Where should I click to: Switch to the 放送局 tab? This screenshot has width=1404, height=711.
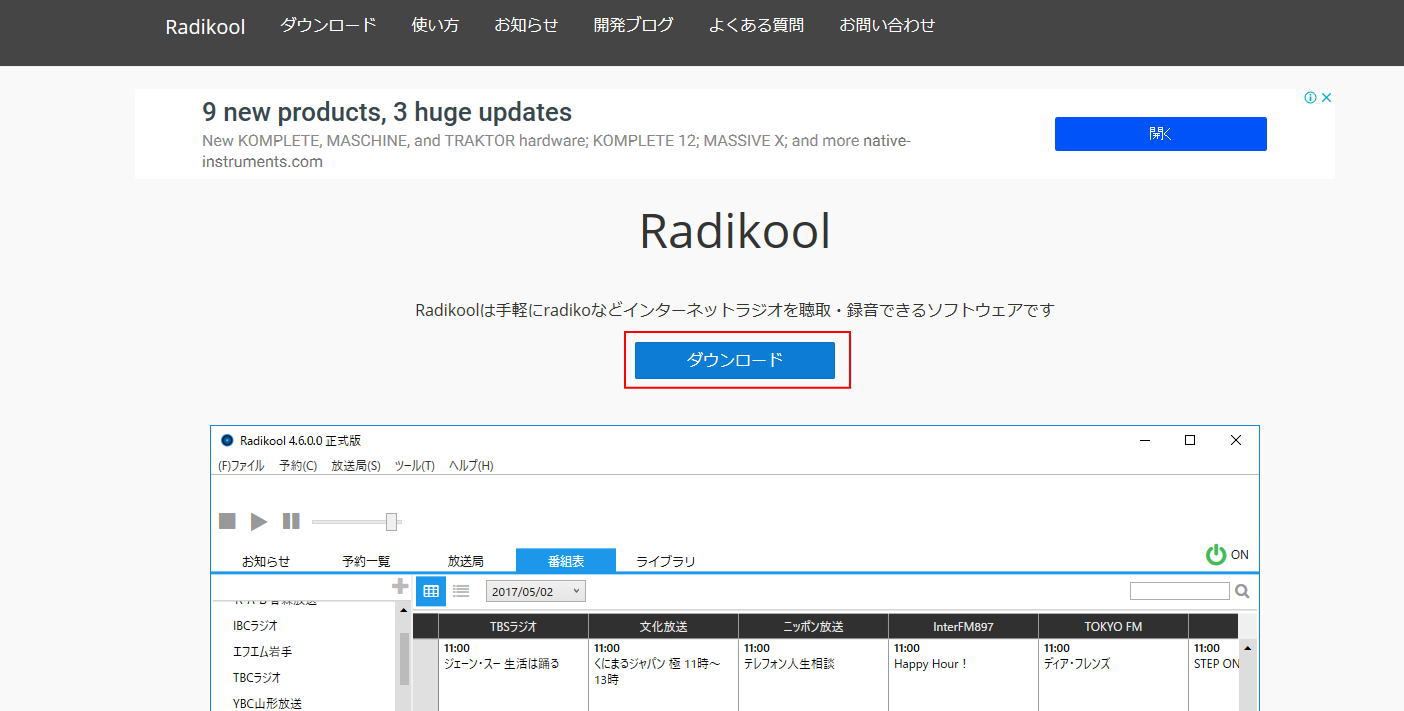pyautogui.click(x=466, y=561)
